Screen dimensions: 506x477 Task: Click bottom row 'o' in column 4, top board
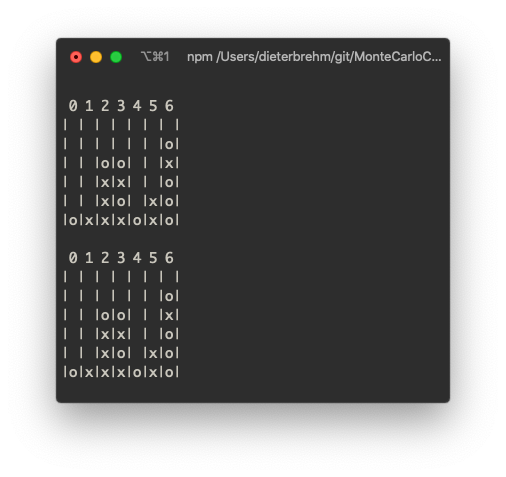(137, 221)
